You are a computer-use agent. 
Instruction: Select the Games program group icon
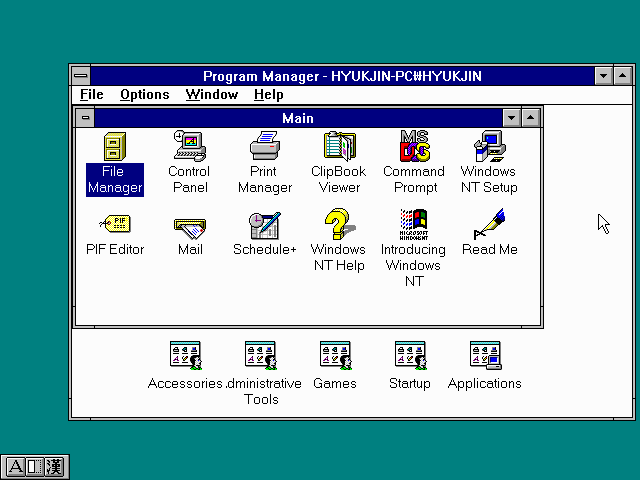(336, 356)
